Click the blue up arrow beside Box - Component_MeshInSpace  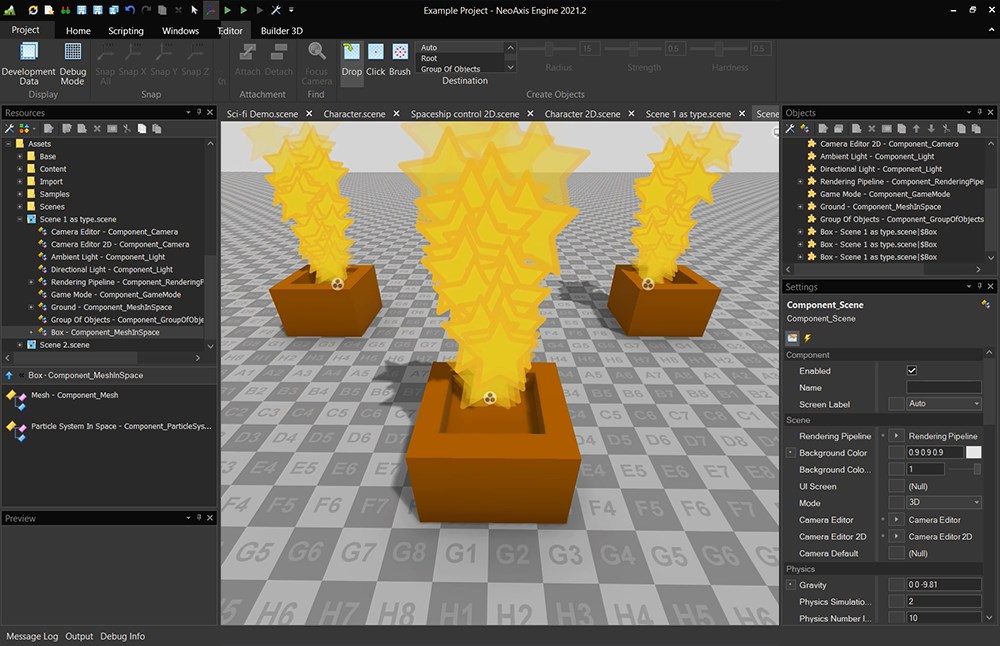point(9,376)
